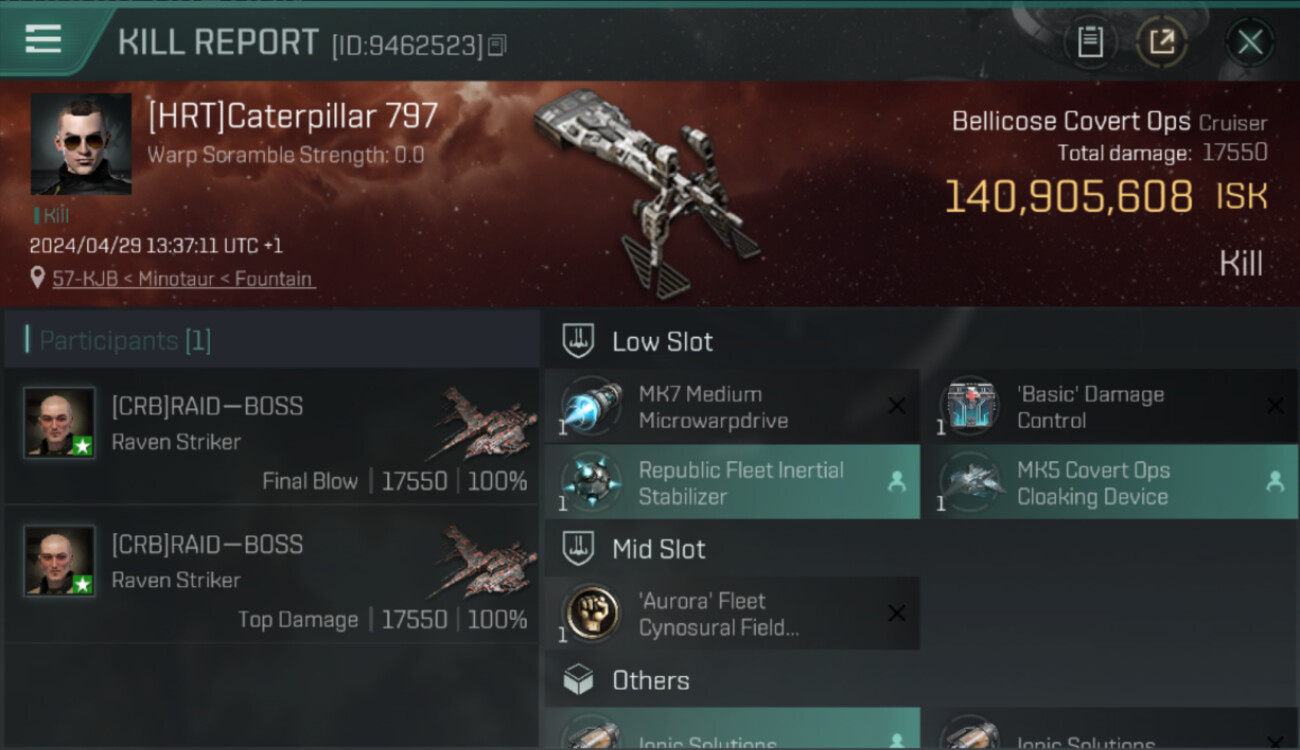Open RAID-BOSS Final Blow participant entry
This screenshot has height=750, width=1300.
272,436
